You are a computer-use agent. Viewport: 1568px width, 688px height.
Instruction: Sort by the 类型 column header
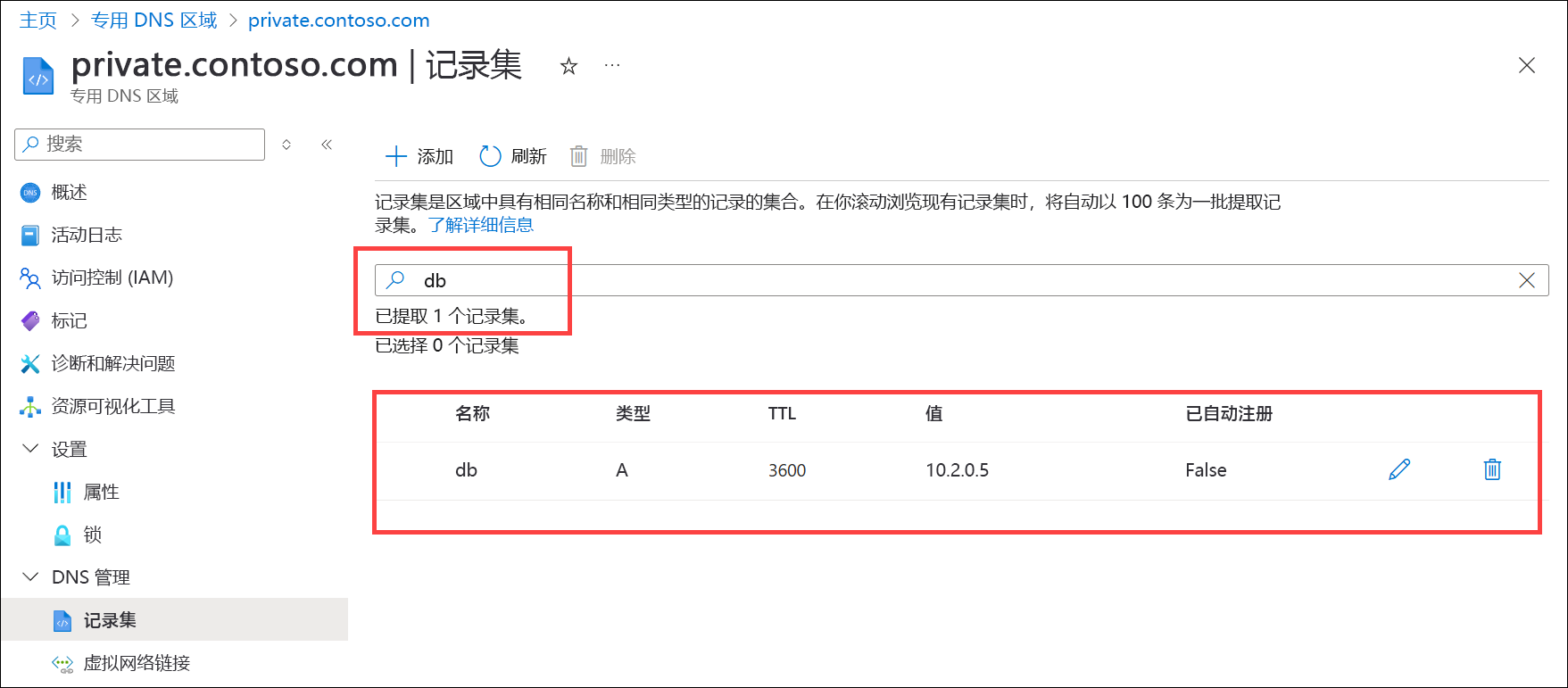(633, 413)
